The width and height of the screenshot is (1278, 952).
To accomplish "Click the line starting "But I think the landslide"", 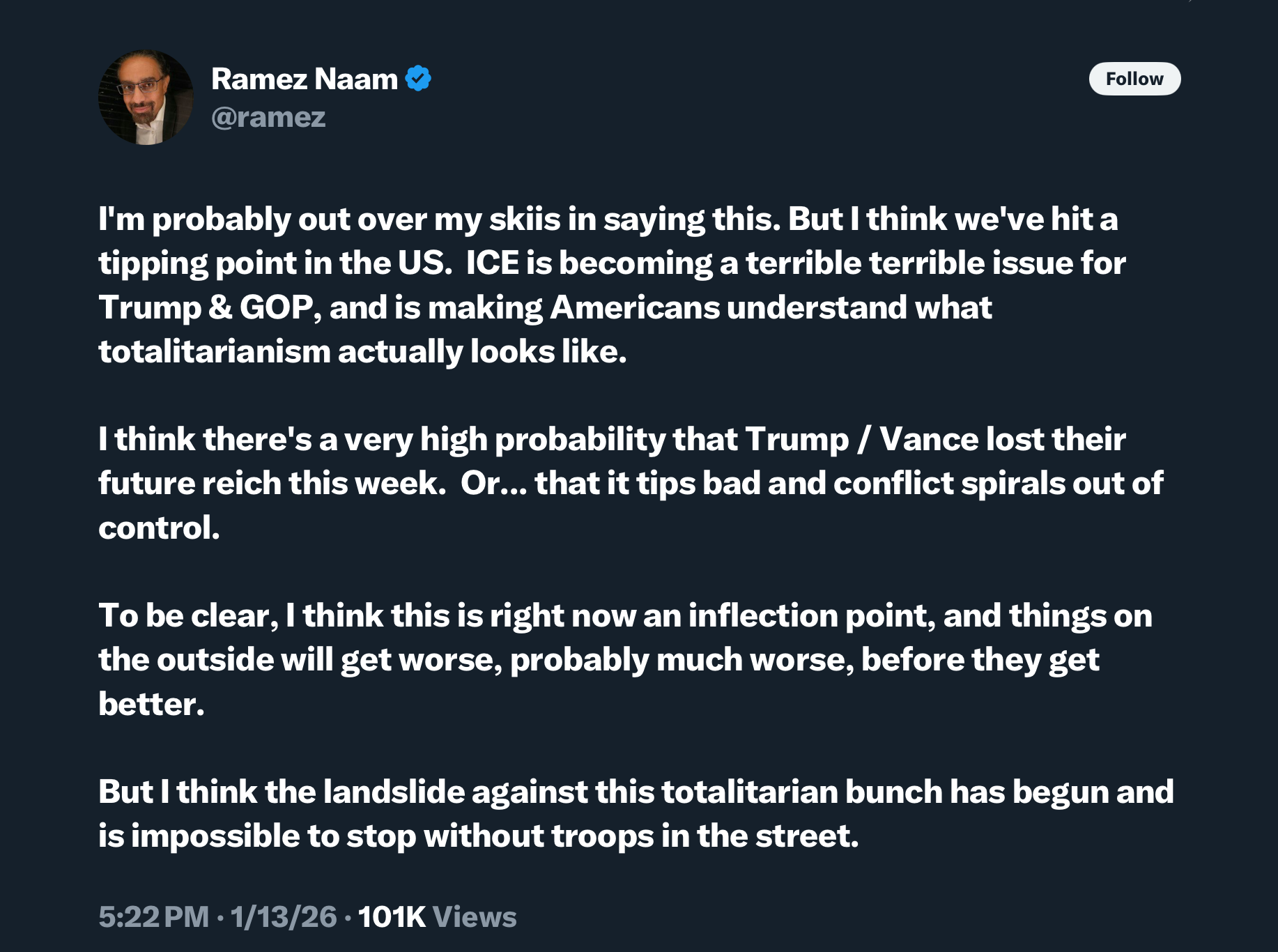I will (636, 792).
